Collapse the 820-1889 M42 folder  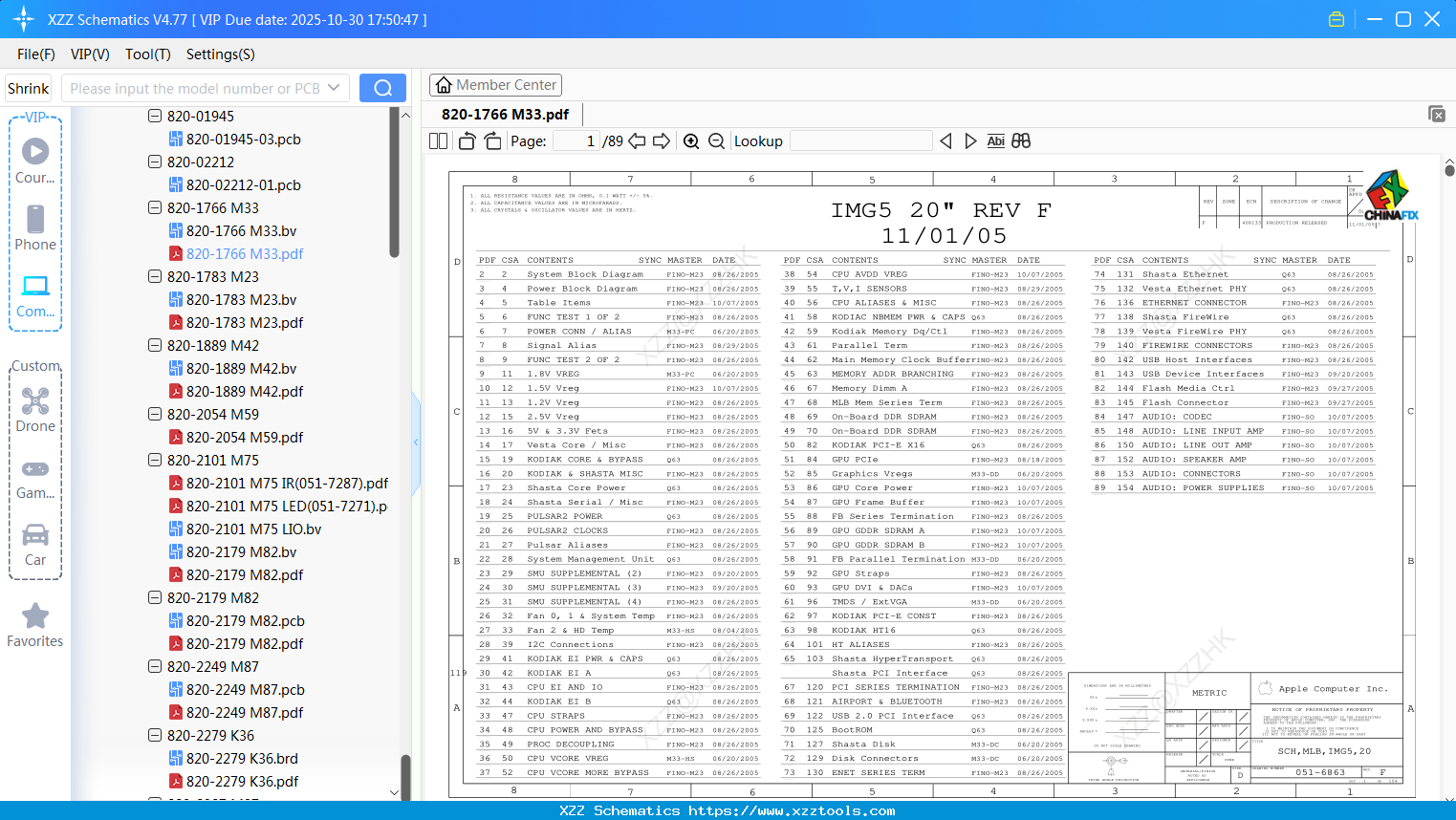pos(155,345)
